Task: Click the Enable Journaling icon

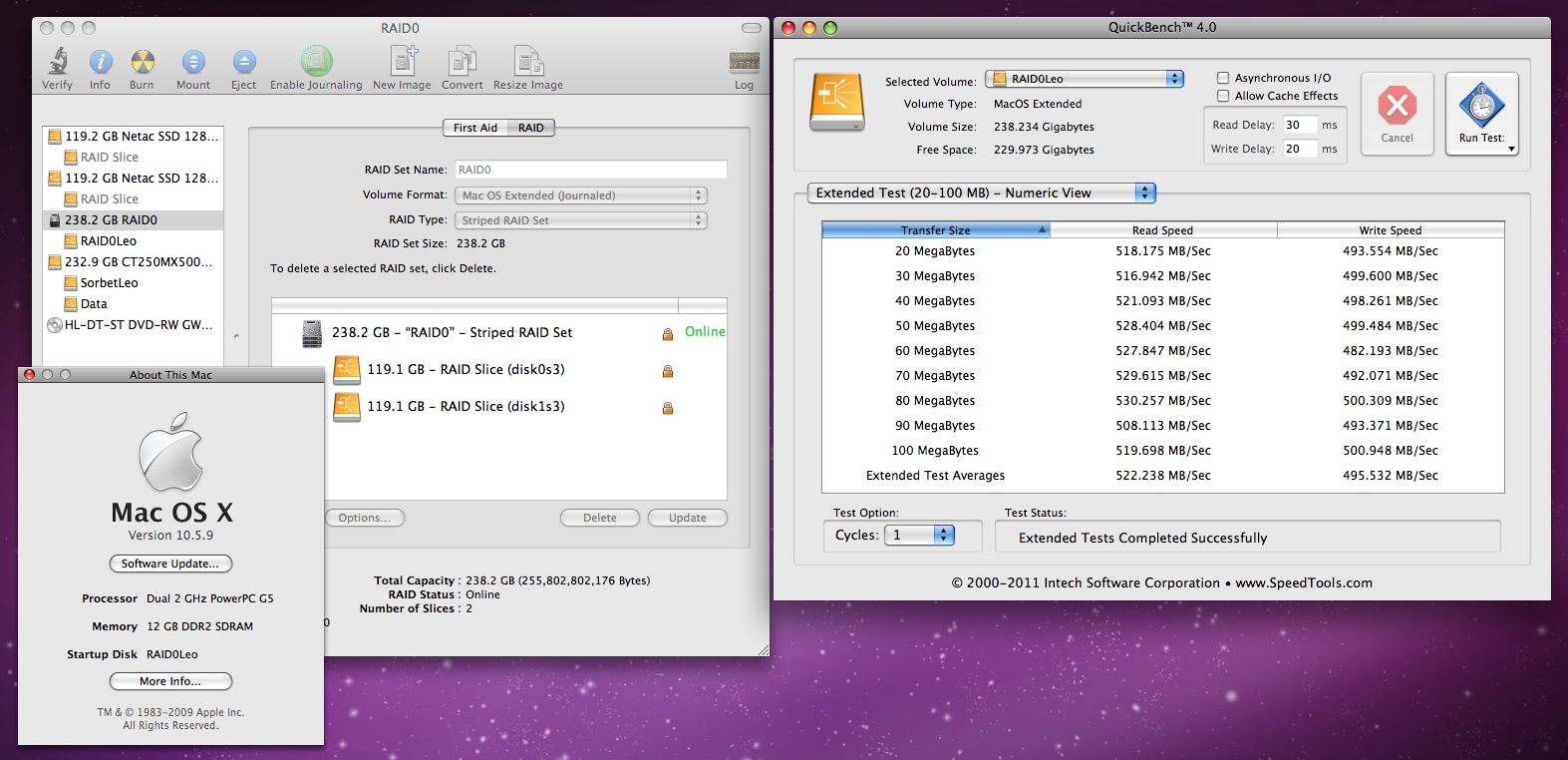Action: click(317, 61)
